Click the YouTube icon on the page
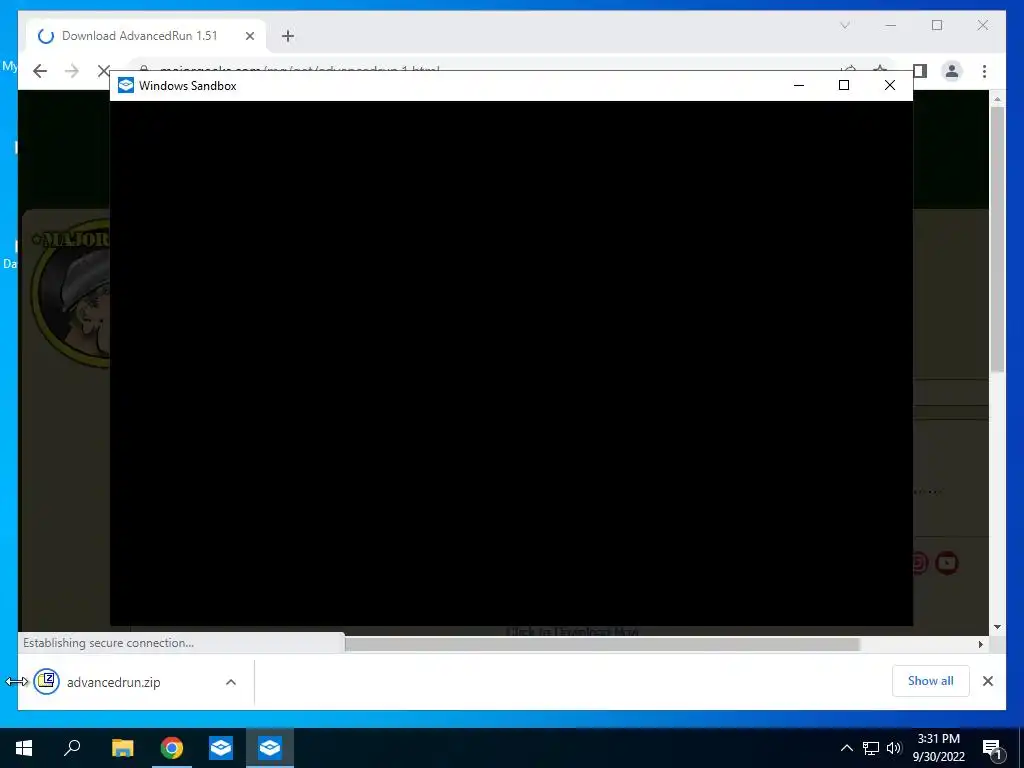Image resolution: width=1024 pixels, height=768 pixels. tap(947, 563)
